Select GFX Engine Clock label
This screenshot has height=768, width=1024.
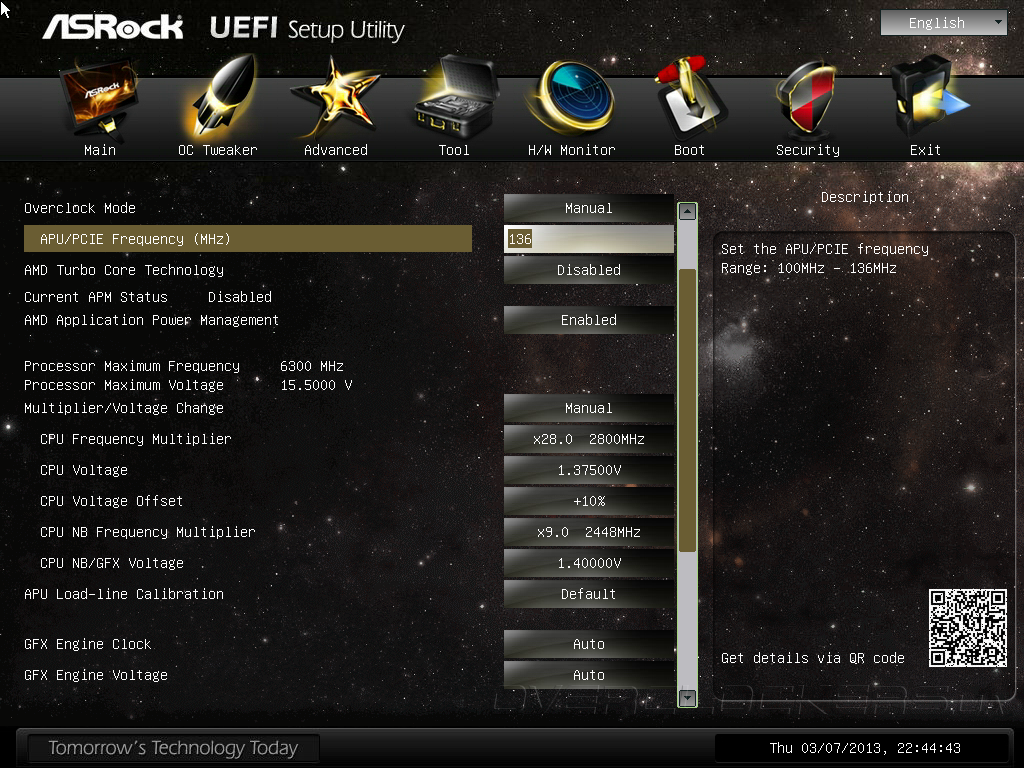point(88,644)
